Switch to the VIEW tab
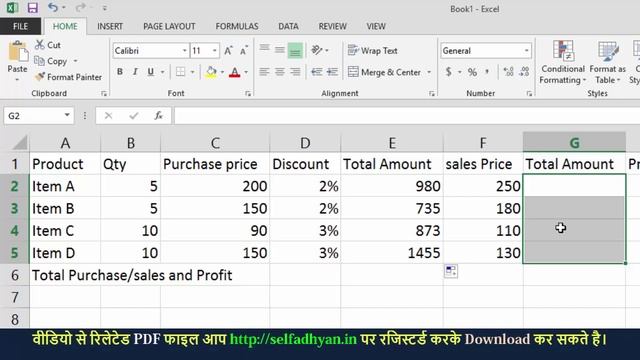 (x=376, y=26)
